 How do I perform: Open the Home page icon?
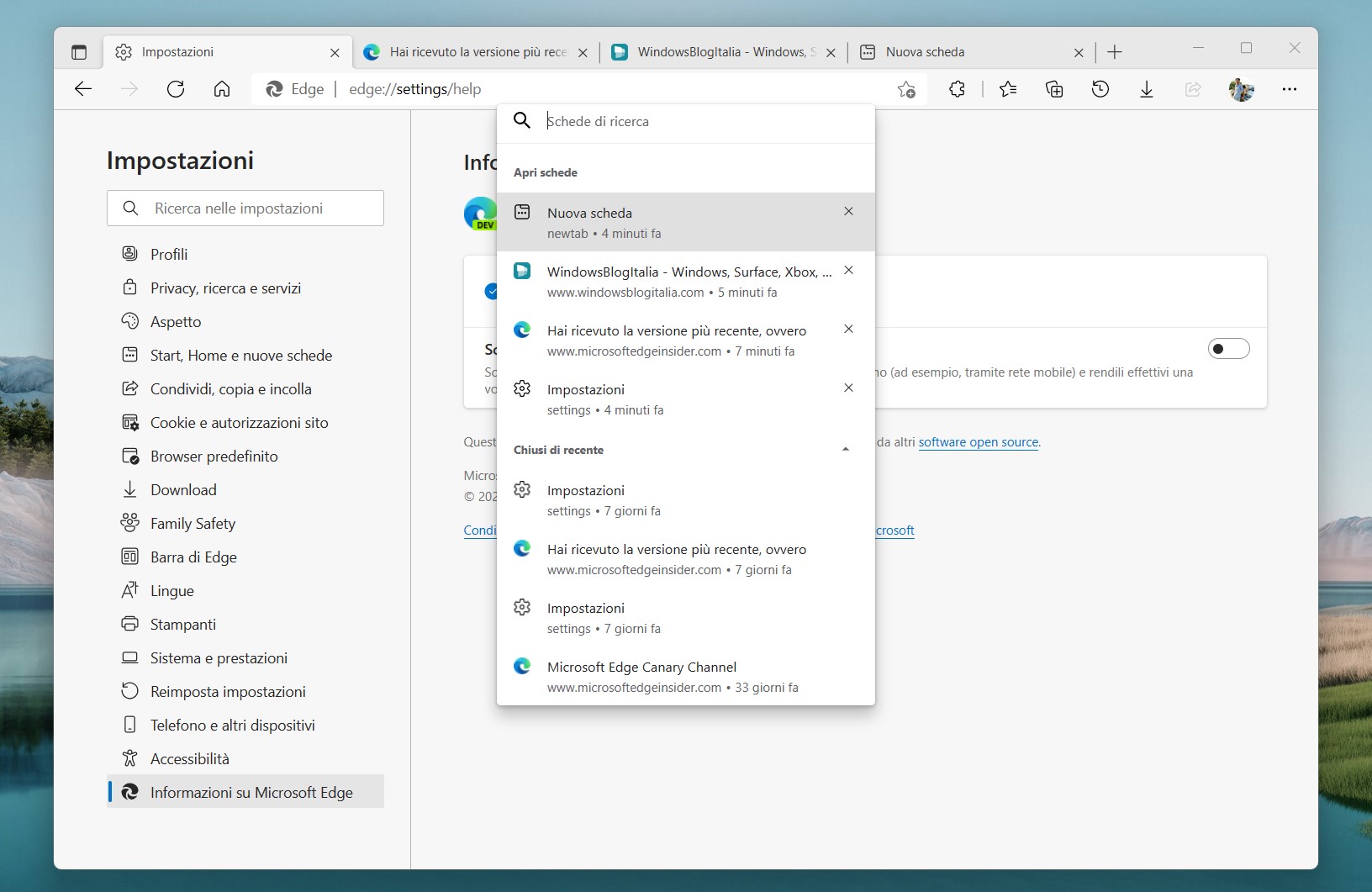(222, 89)
